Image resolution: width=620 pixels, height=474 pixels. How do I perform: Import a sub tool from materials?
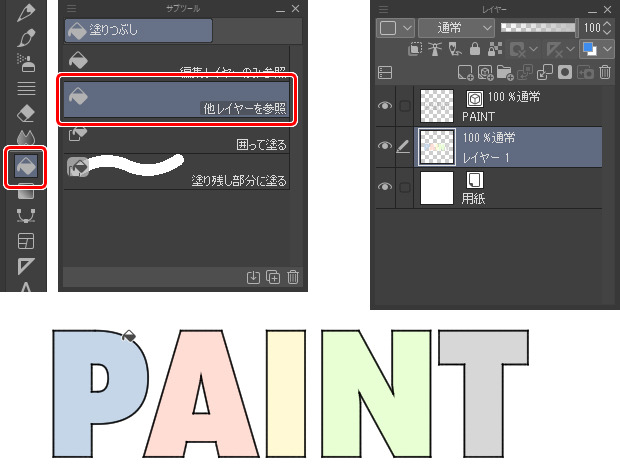pos(253,278)
